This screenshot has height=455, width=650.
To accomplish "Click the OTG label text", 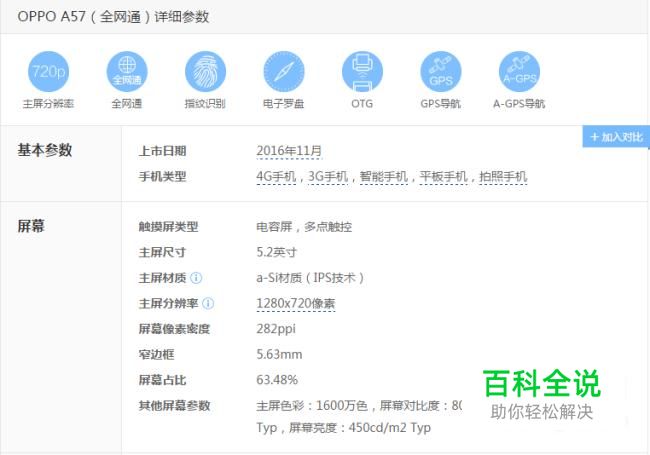I will point(362,103).
